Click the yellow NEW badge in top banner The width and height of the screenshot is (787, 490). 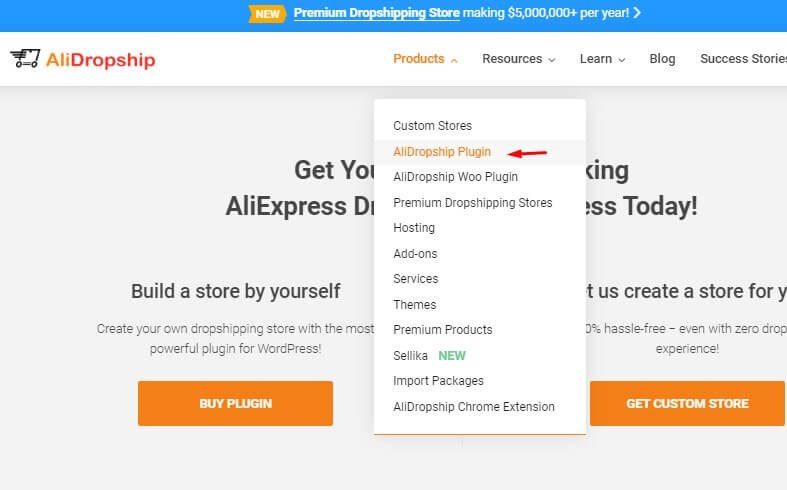pos(267,14)
